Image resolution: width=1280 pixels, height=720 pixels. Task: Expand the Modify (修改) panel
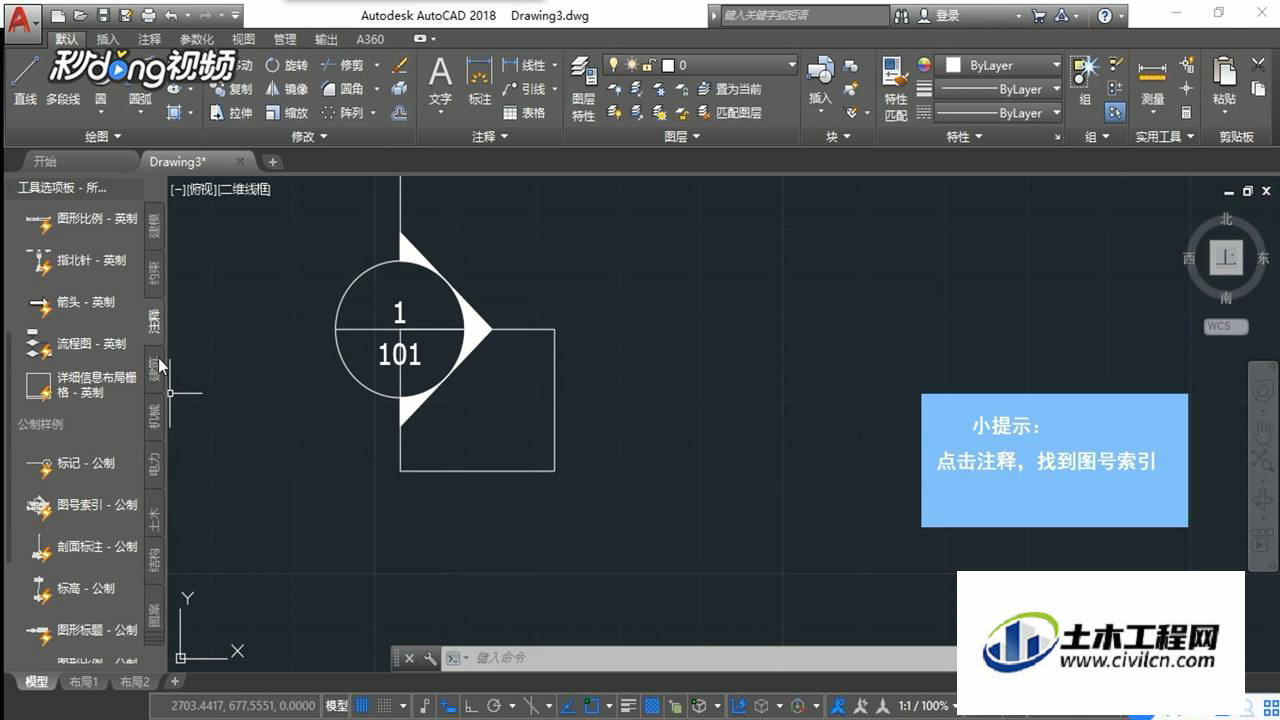click(x=309, y=137)
